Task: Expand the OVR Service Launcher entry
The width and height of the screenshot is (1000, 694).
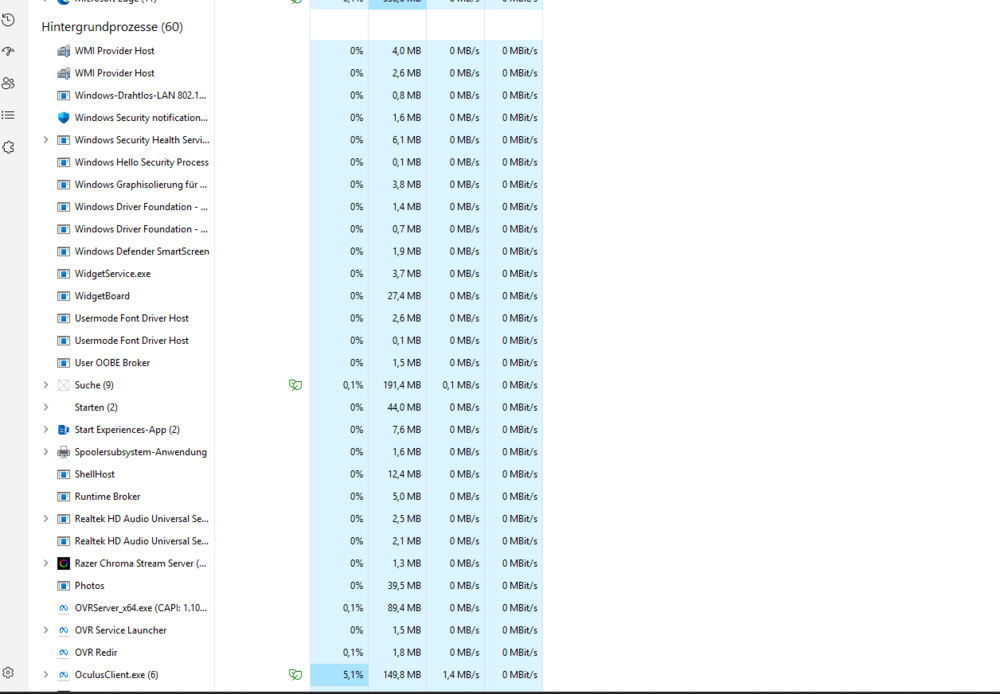Action: tap(45, 630)
